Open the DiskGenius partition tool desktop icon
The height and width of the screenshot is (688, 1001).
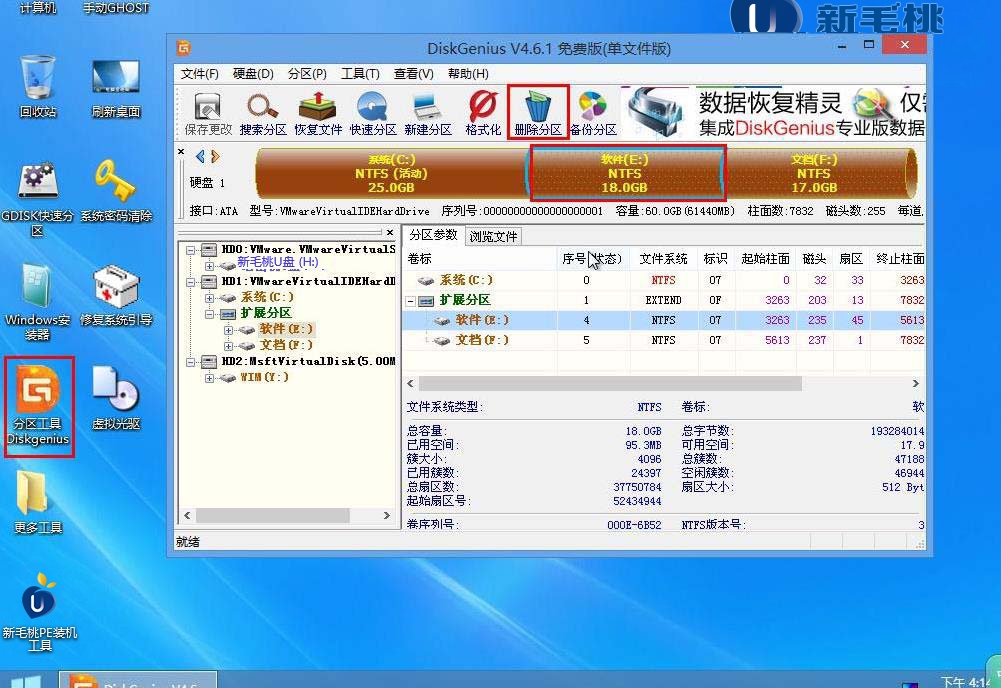point(38,406)
